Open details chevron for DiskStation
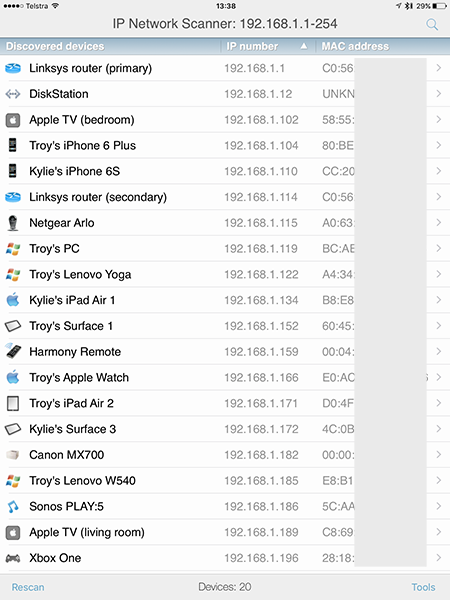Screen dimensions: 450x600 pos(439,94)
